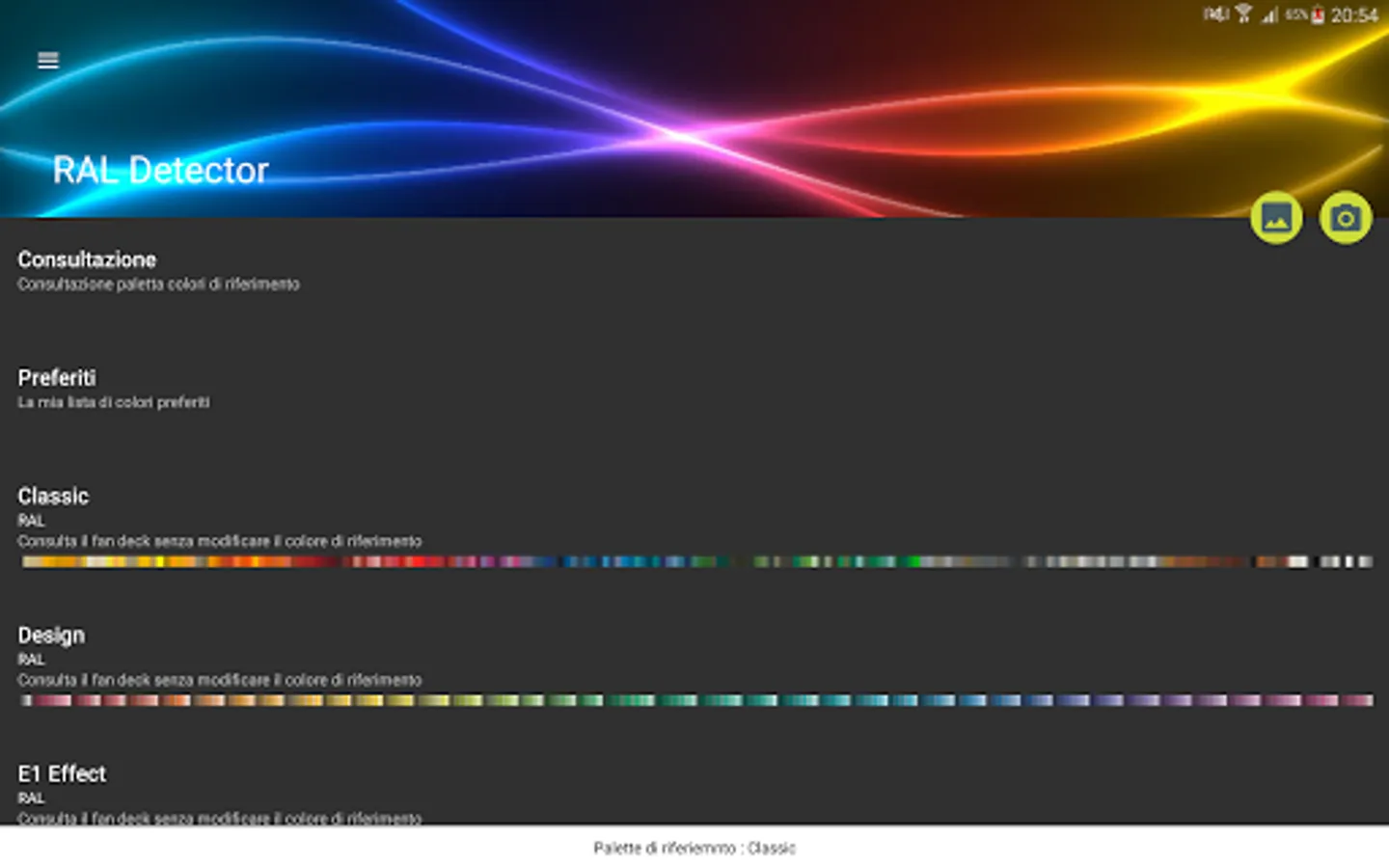Click 'La mia lista di colori preferiti' text
This screenshot has width=1389, height=868.
tap(113, 402)
